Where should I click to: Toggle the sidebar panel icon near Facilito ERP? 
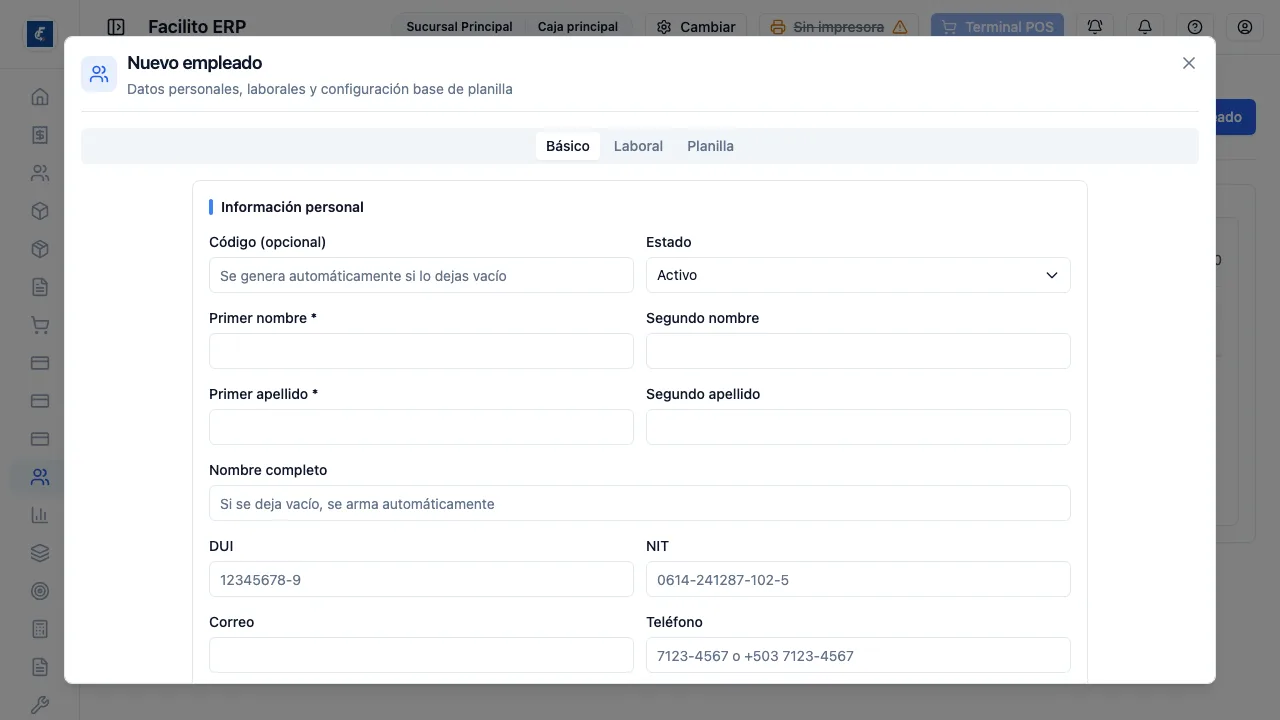(116, 27)
